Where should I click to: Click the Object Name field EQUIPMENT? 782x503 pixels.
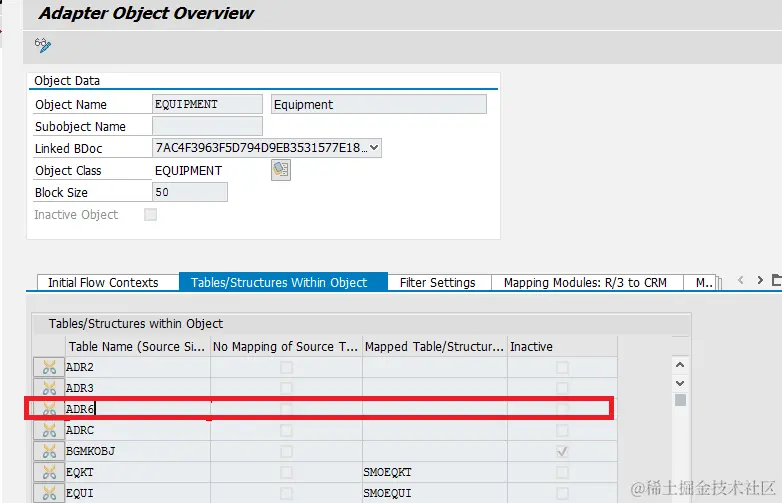tap(207, 104)
